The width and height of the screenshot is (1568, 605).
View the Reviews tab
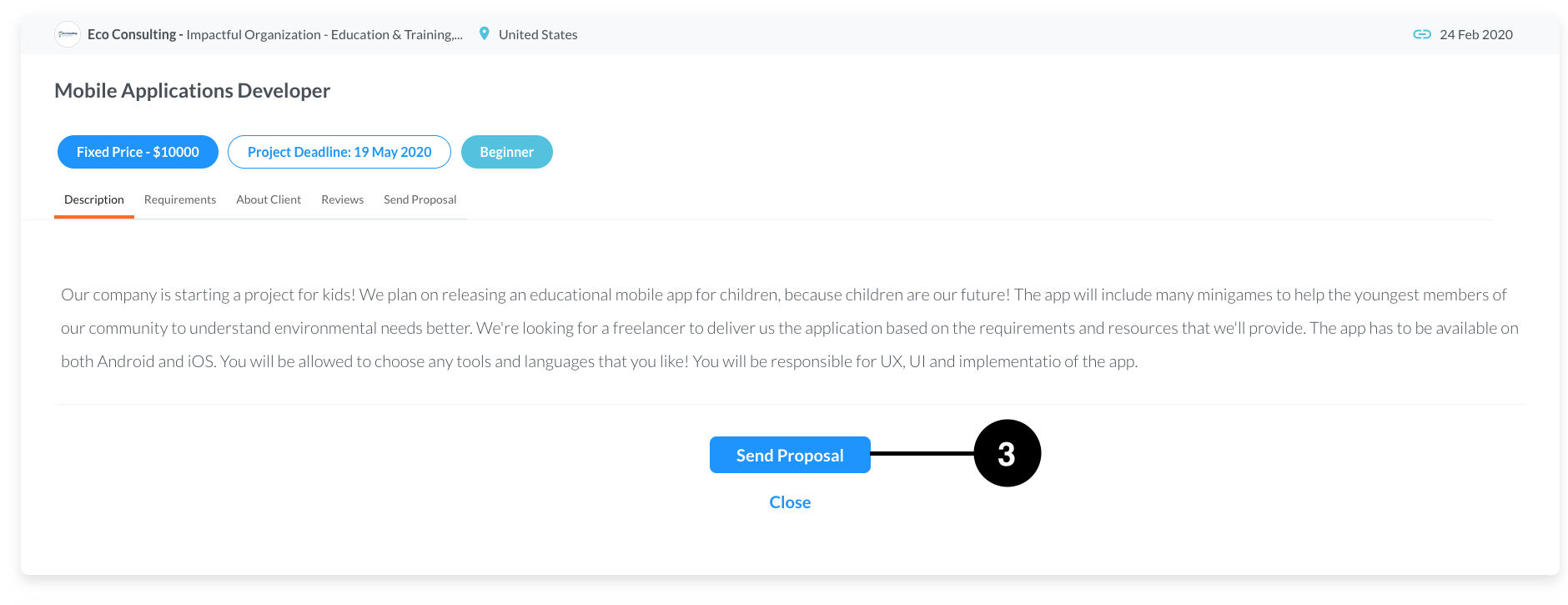343,200
